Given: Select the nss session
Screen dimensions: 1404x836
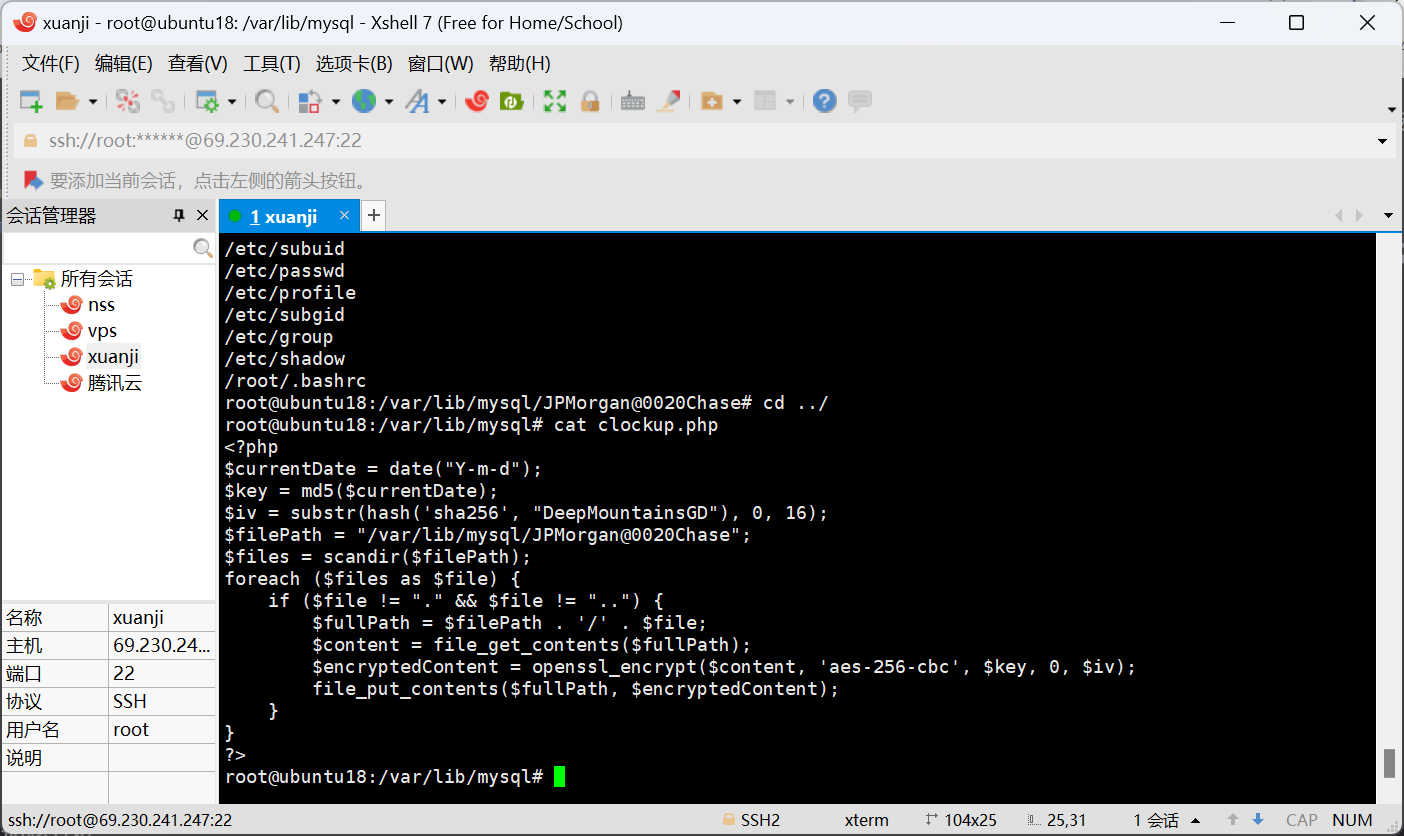Looking at the screenshot, I should point(101,305).
